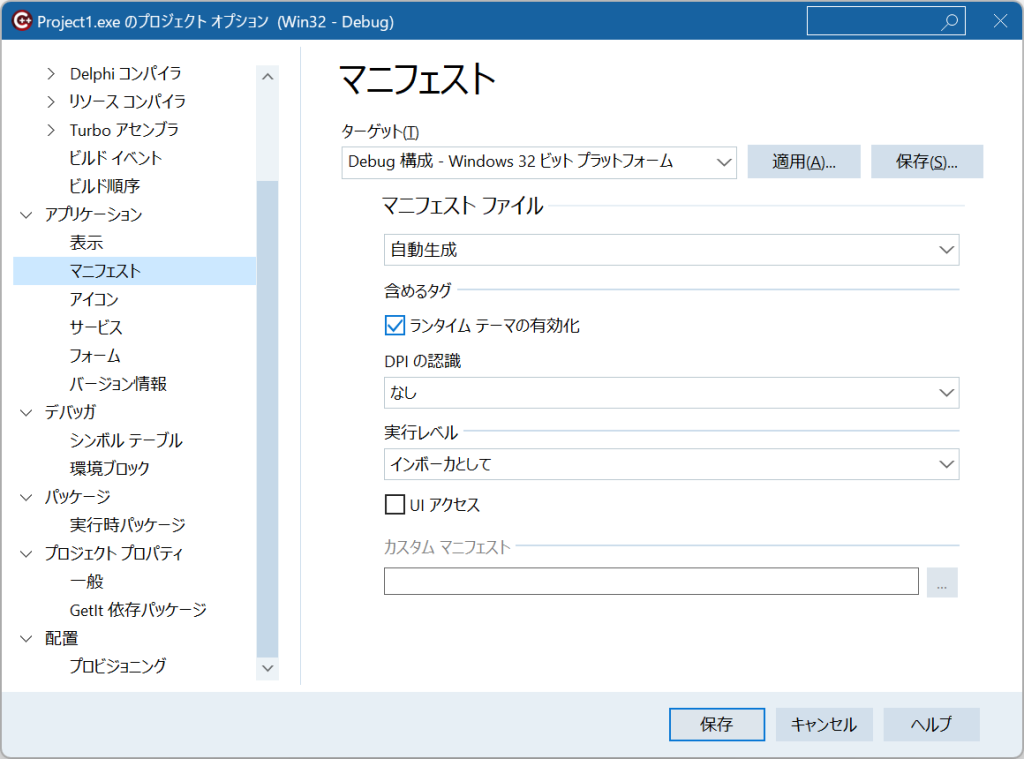Select シンボル テーブル in the tree
Image resolution: width=1024 pixels, height=759 pixels.
coord(126,440)
